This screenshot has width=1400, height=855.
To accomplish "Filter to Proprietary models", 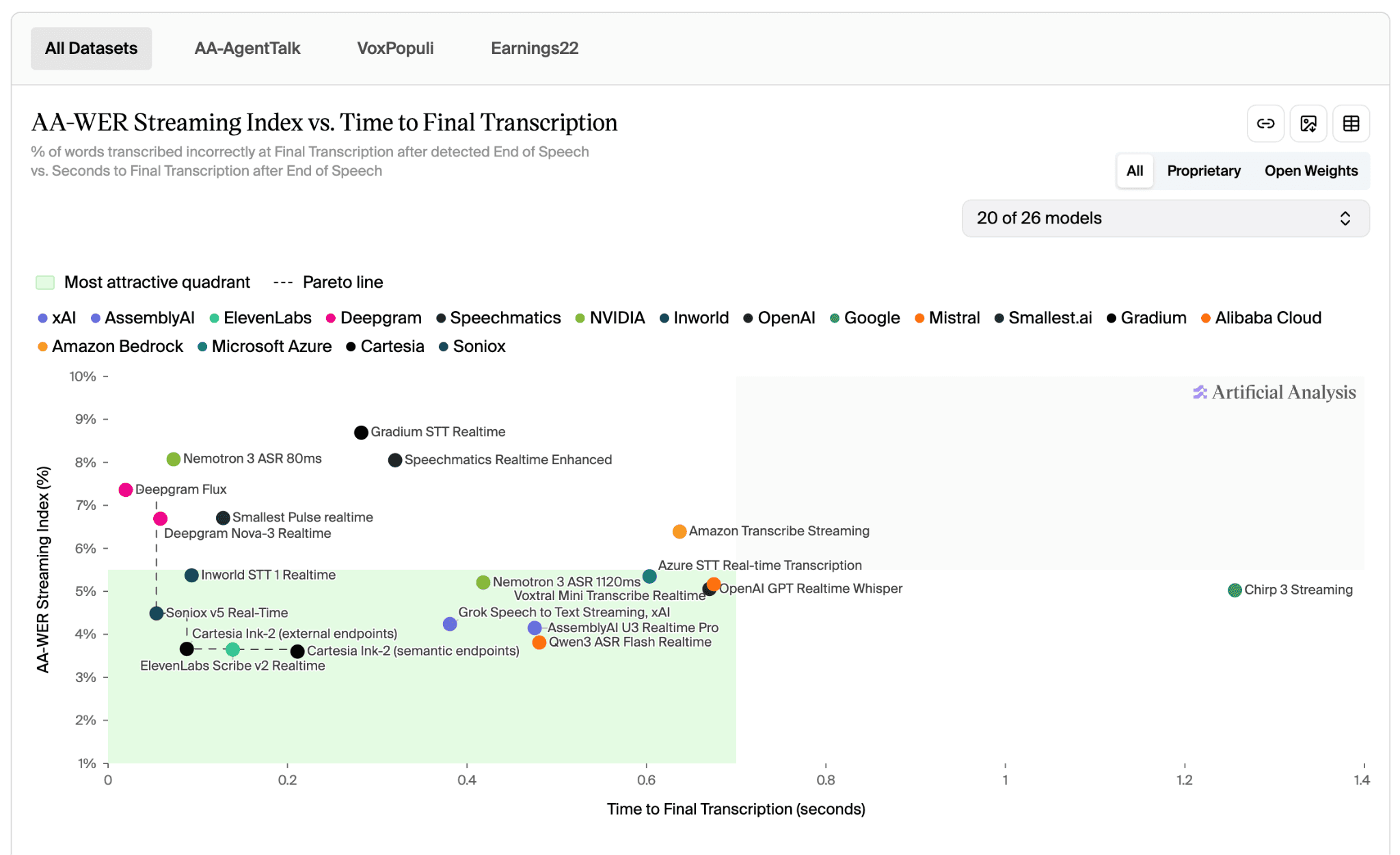I will [x=1204, y=171].
